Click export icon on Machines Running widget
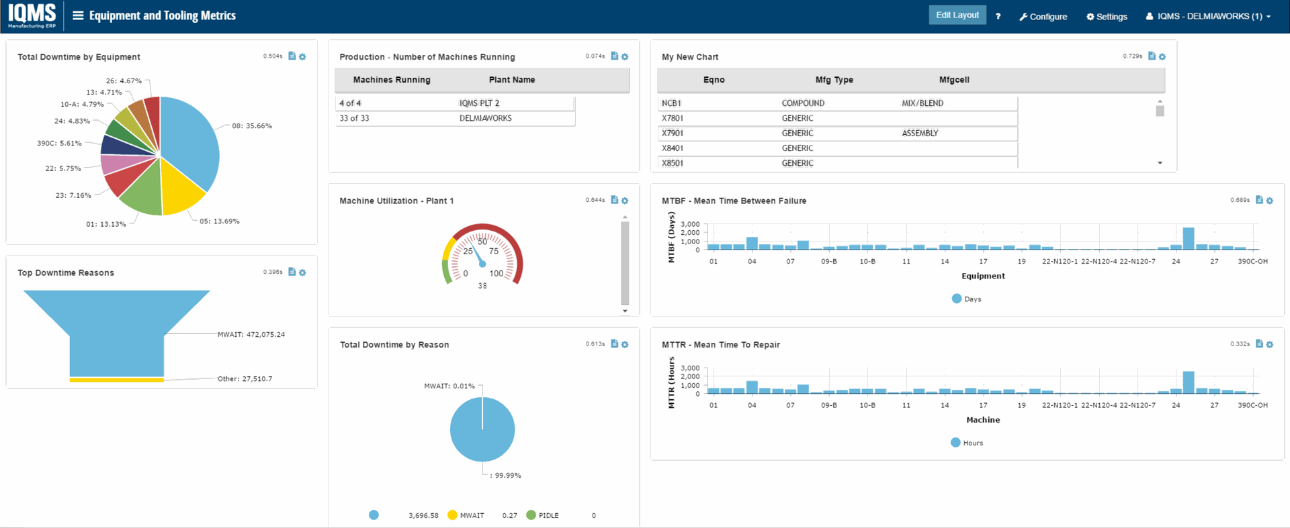Screen dimensions: 1290x528 [x=614, y=56]
